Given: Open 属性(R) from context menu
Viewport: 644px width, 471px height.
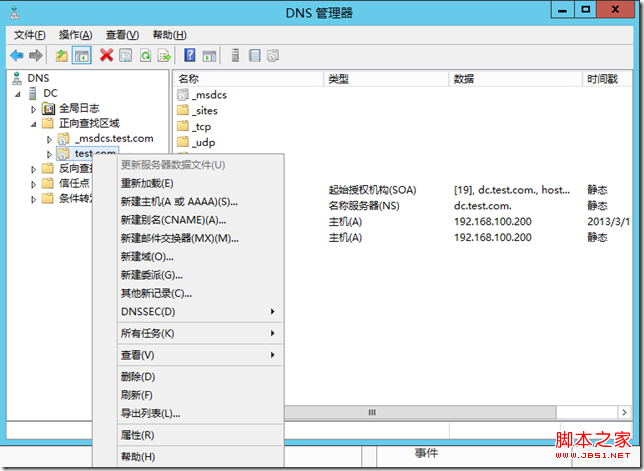Looking at the screenshot, I should click(200, 435).
